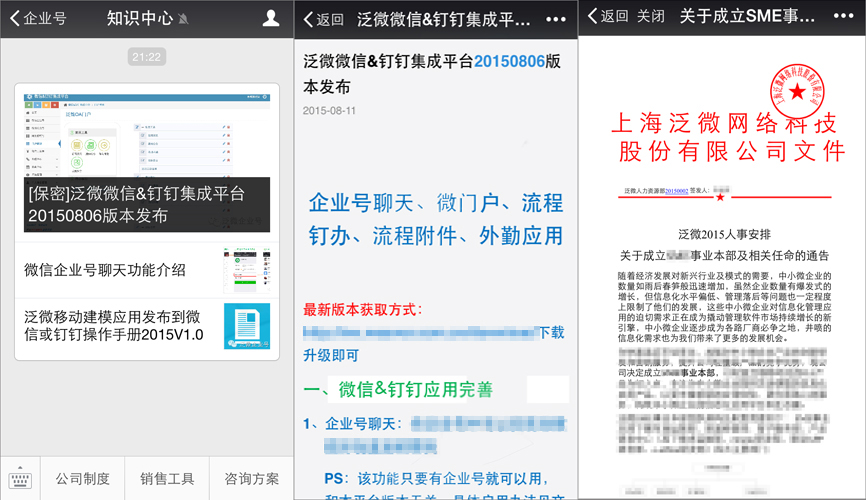The width and height of the screenshot is (866, 500).
Task: Open 泛微移动建模应用发布到微信或钉钉操作手册 article
Action: click(114, 326)
